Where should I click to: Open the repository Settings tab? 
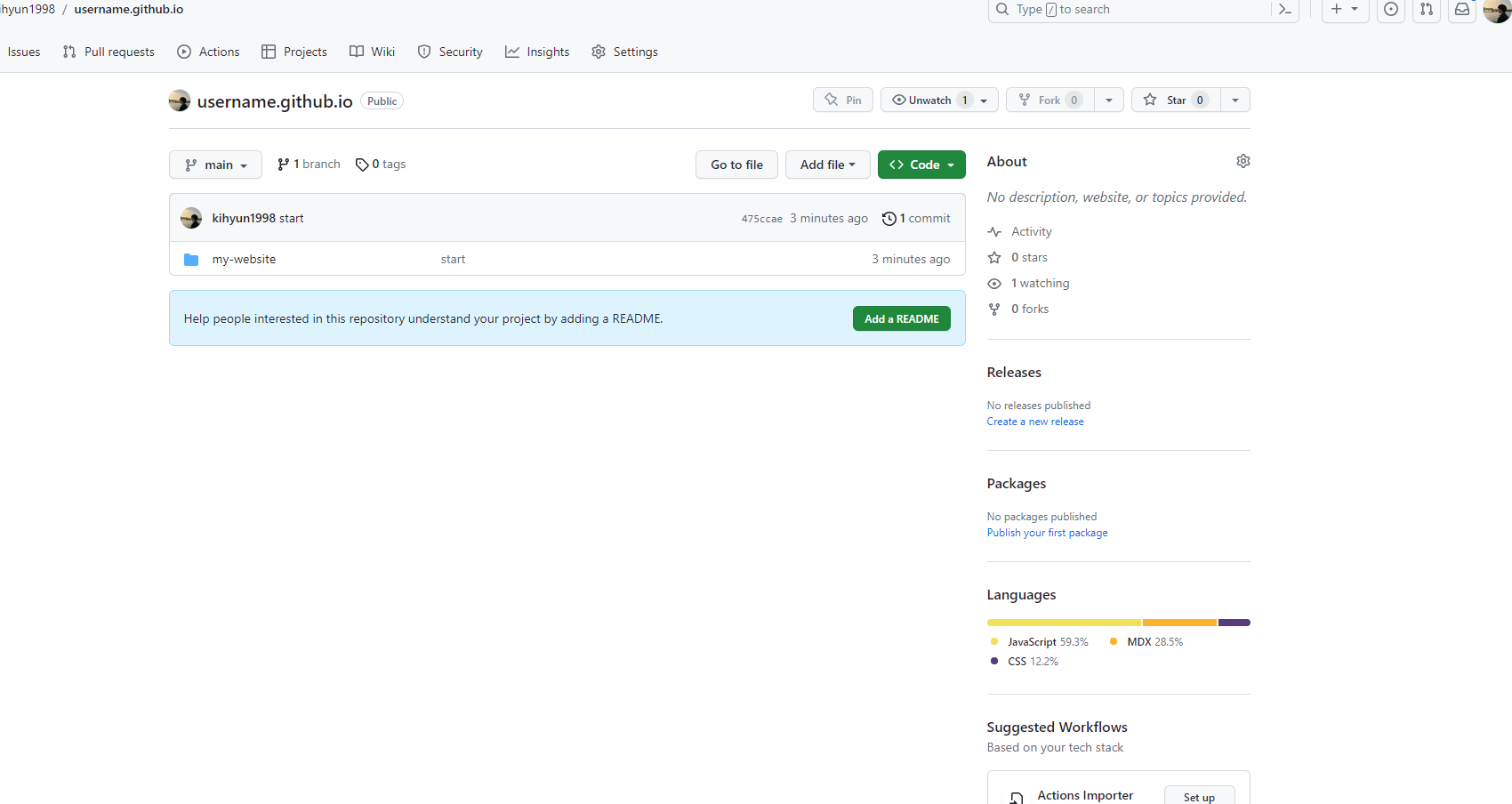click(624, 52)
